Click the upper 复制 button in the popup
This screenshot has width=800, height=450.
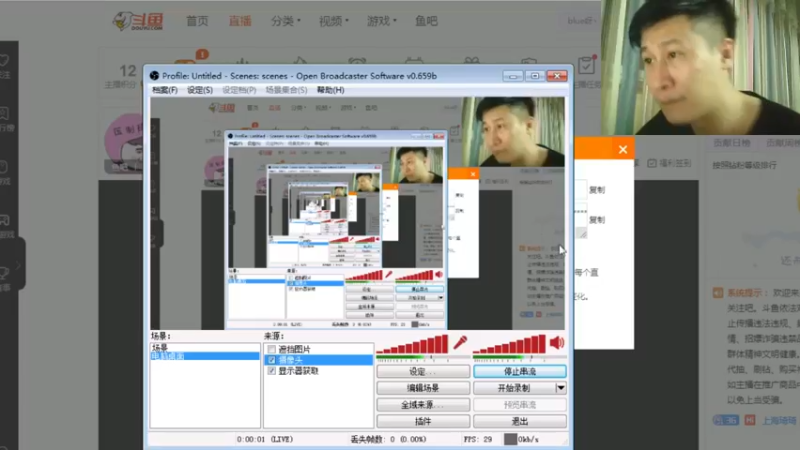click(597, 190)
